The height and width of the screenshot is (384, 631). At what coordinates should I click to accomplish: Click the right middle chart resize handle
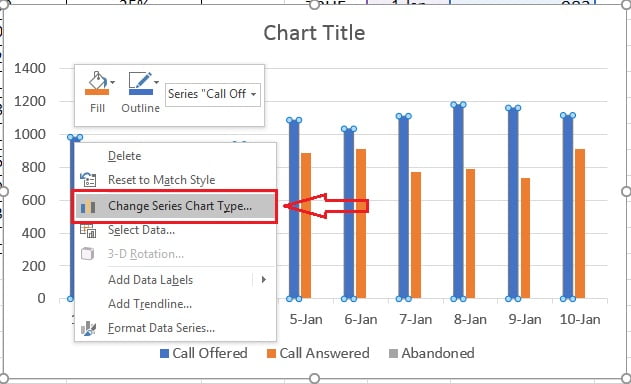tap(626, 191)
